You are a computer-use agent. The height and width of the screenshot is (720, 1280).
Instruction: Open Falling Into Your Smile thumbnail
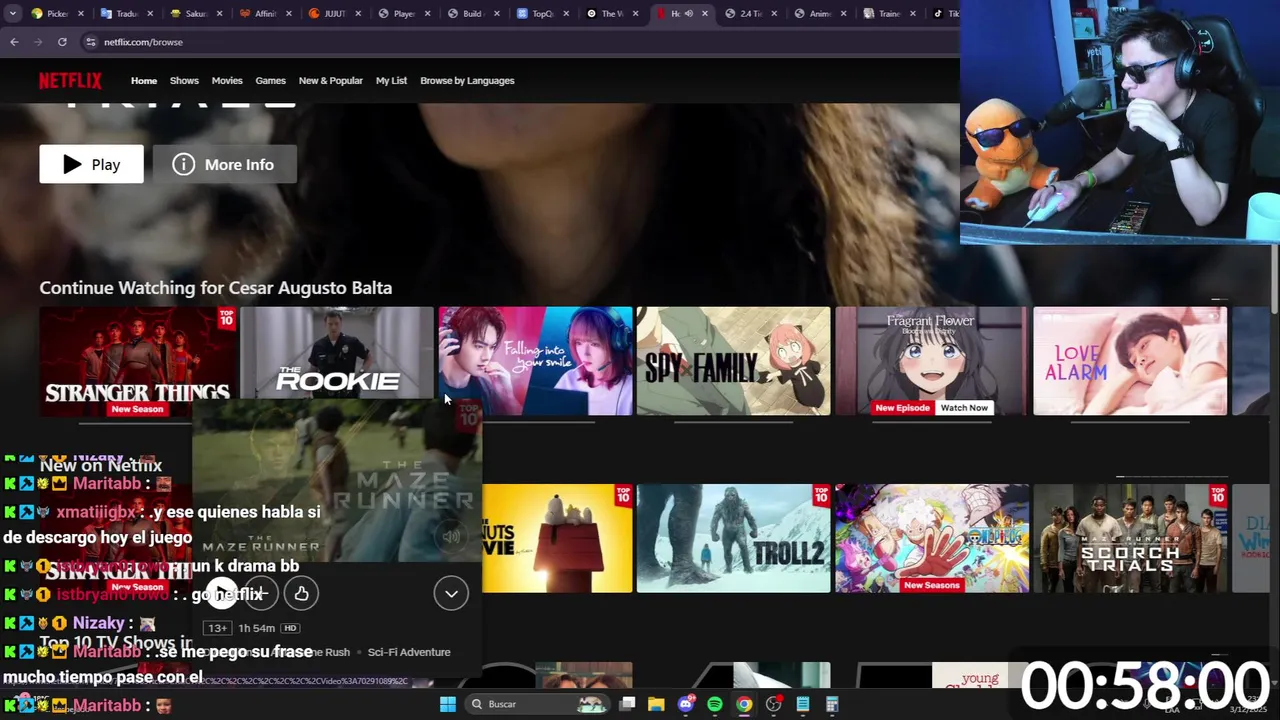click(x=535, y=361)
